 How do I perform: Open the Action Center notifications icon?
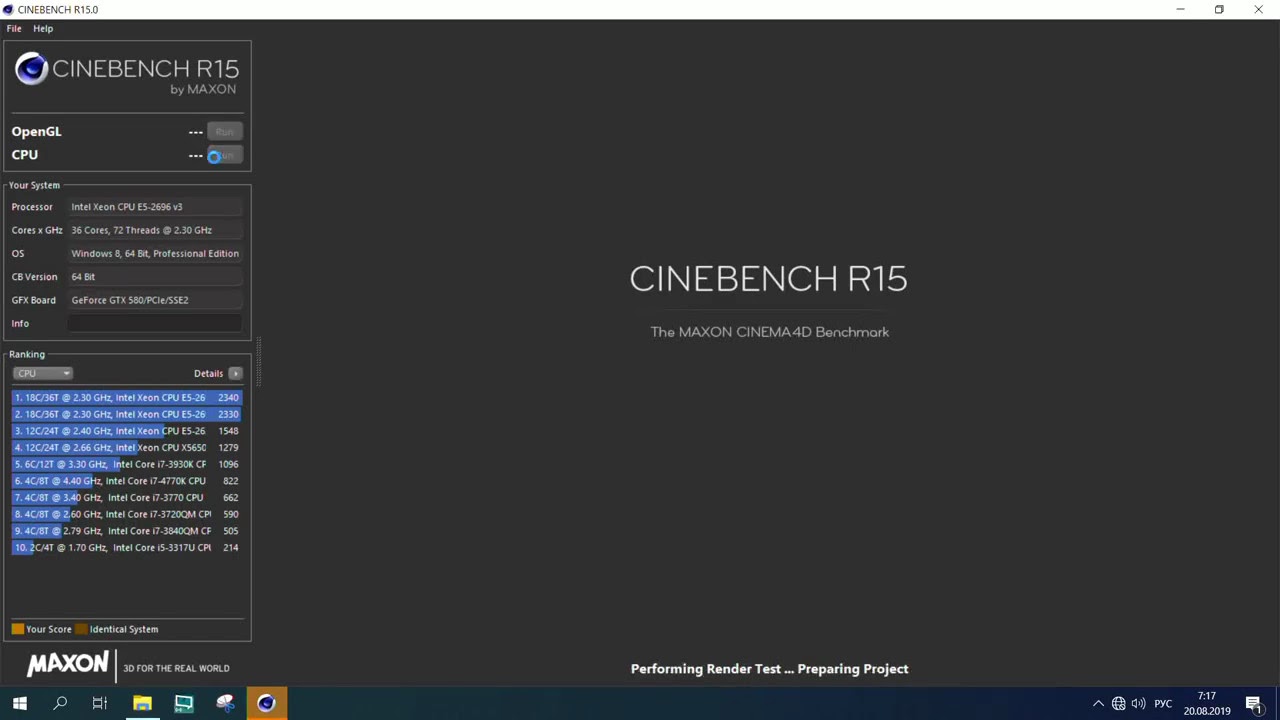tap(1254, 704)
